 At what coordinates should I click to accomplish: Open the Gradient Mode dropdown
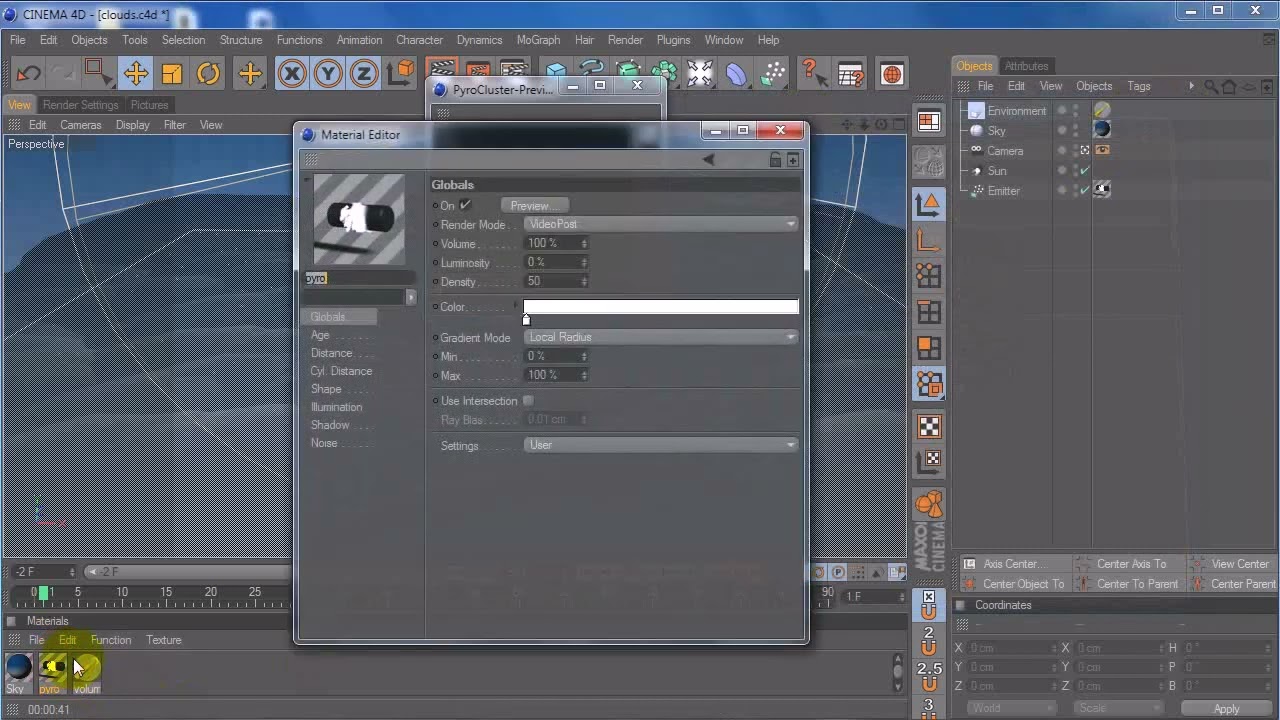pos(661,337)
